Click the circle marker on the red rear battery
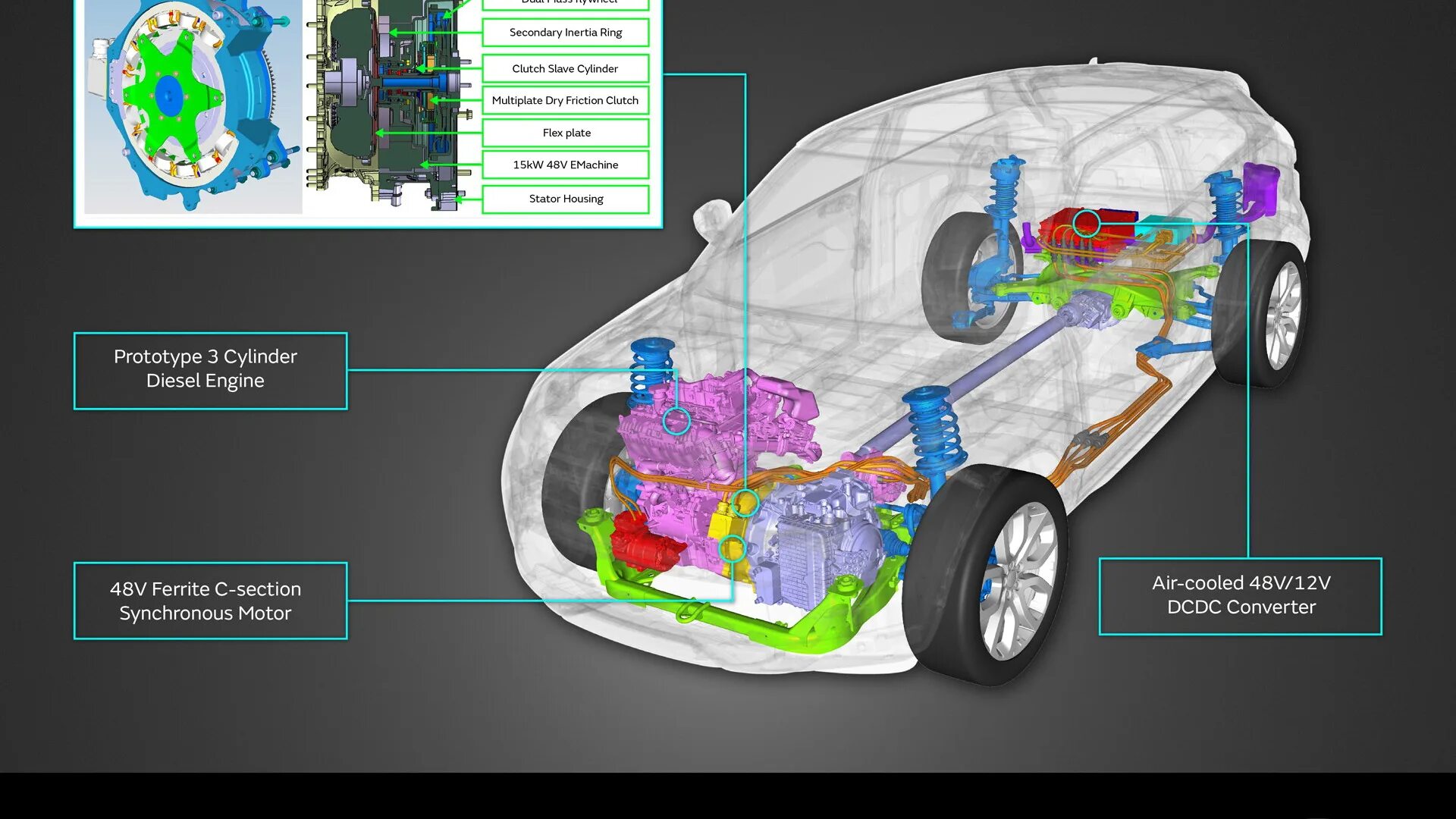The width and height of the screenshot is (1456, 819). tap(1086, 224)
